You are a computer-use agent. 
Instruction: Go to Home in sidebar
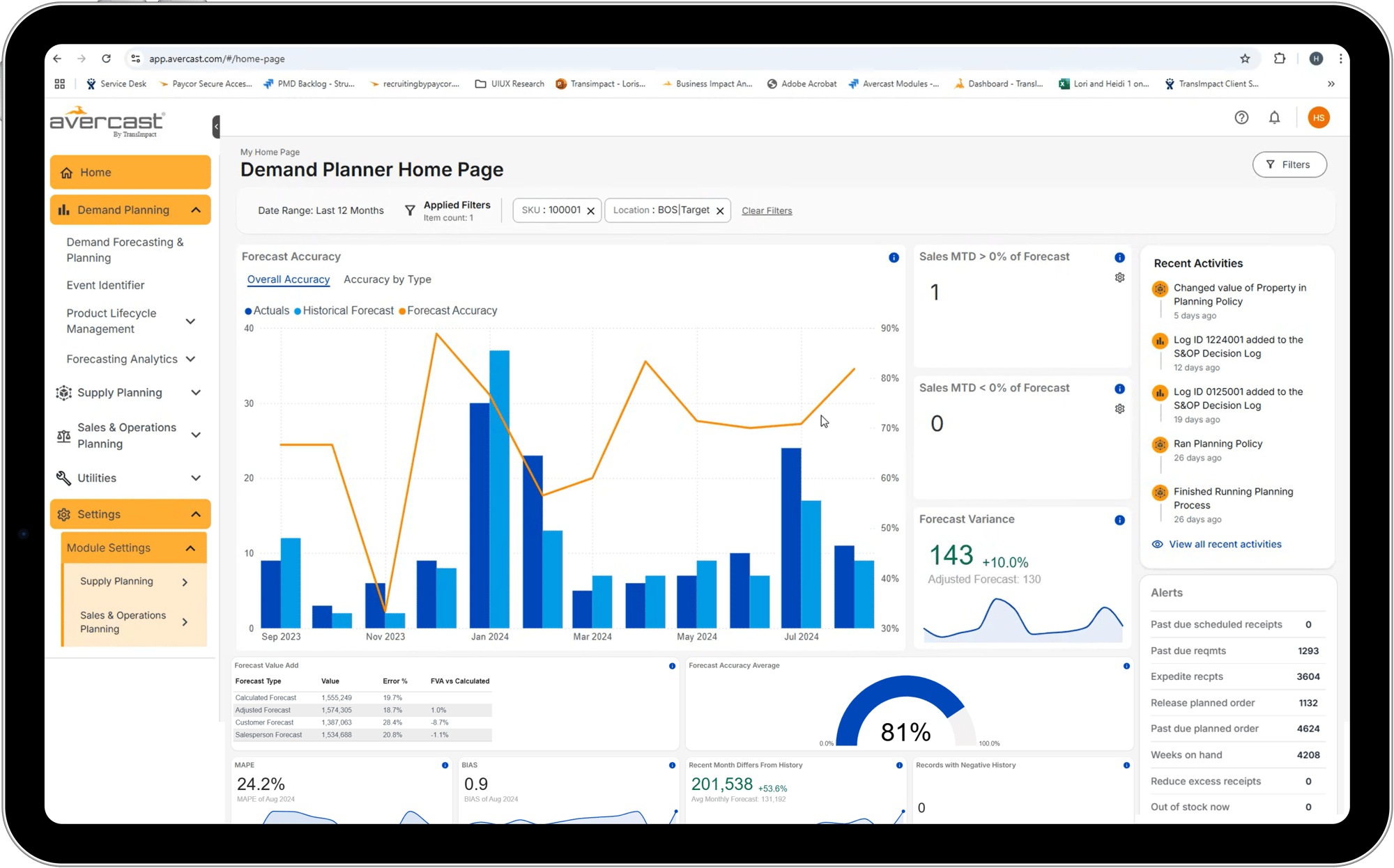pos(130,172)
